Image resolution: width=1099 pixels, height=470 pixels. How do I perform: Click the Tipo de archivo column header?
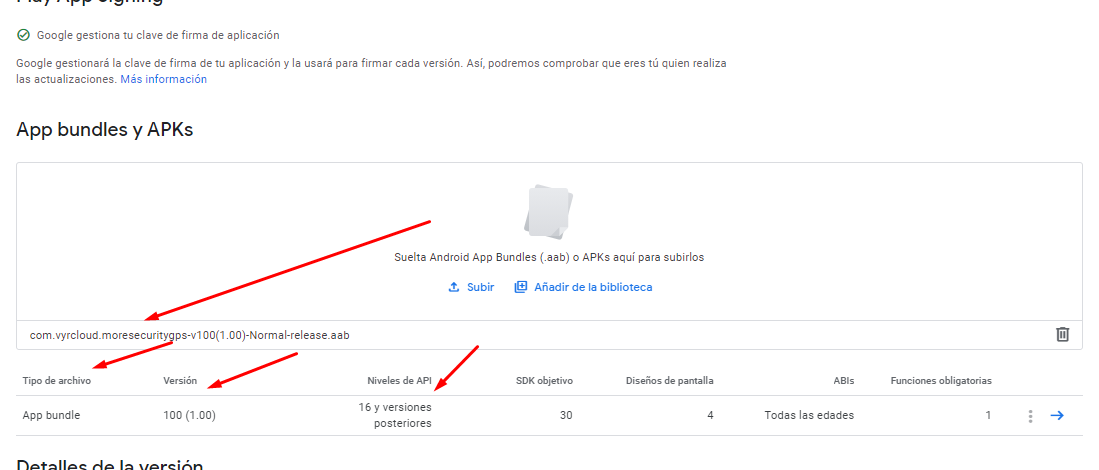pos(57,381)
